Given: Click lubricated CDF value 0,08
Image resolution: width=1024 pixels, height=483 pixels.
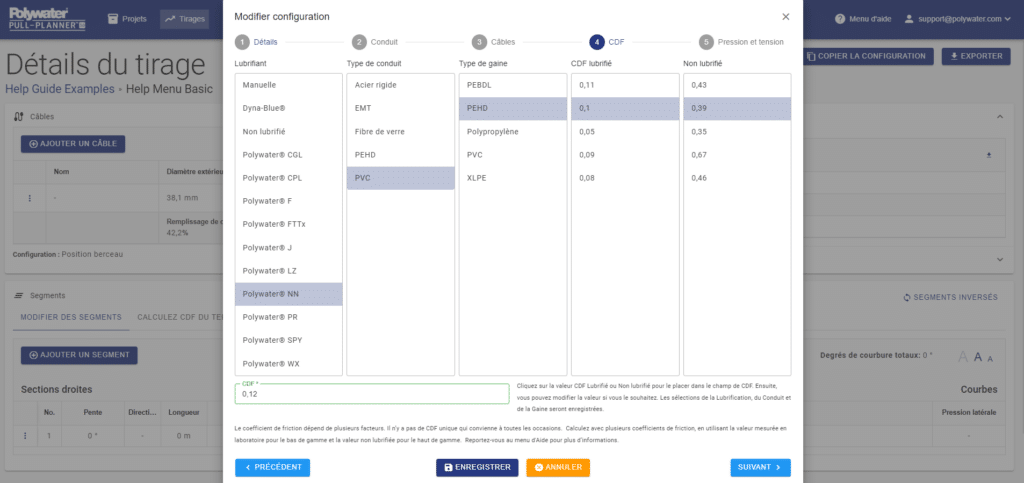Looking at the screenshot, I should (625, 178).
